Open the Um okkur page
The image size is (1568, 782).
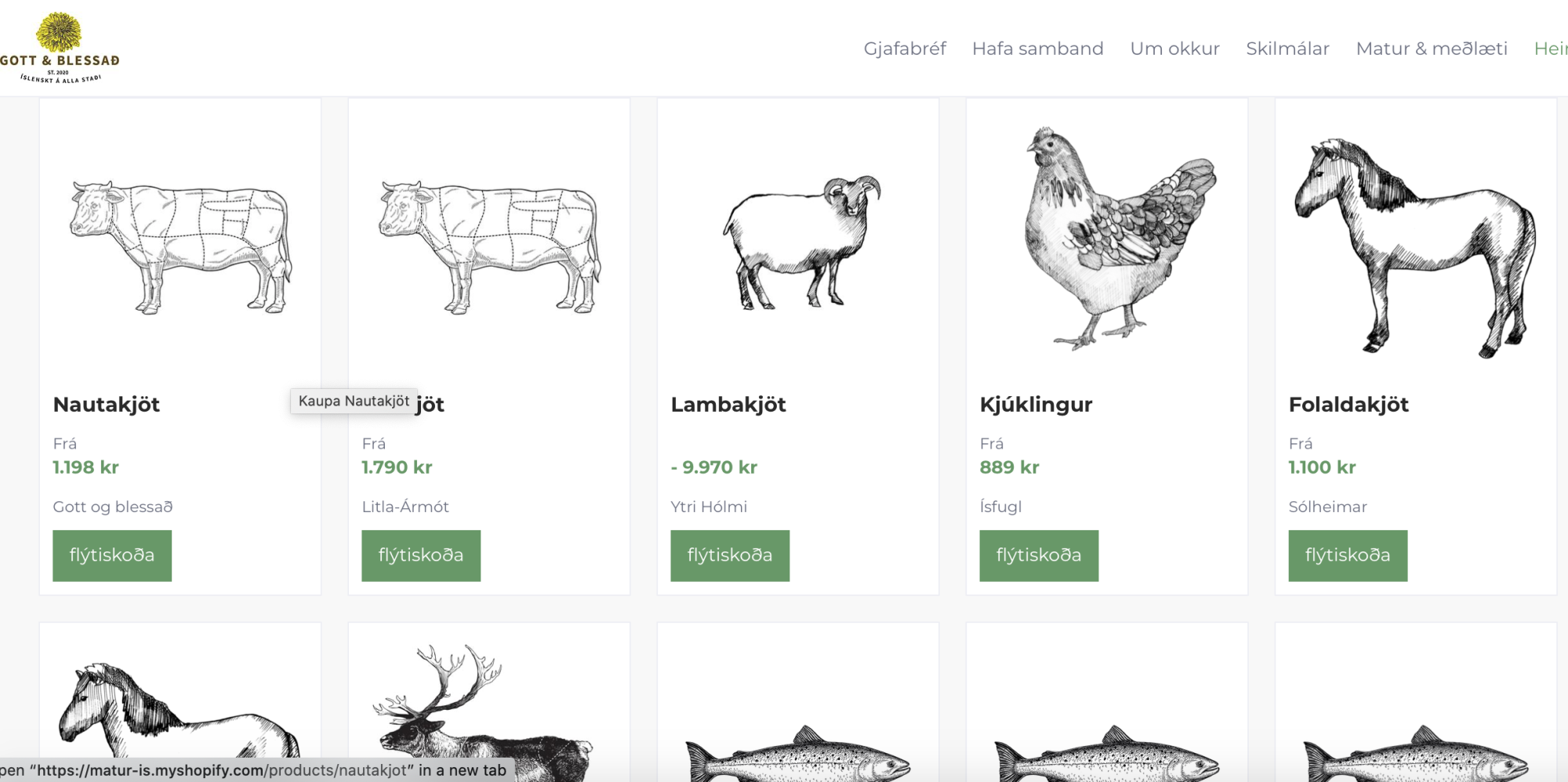pyautogui.click(x=1174, y=49)
